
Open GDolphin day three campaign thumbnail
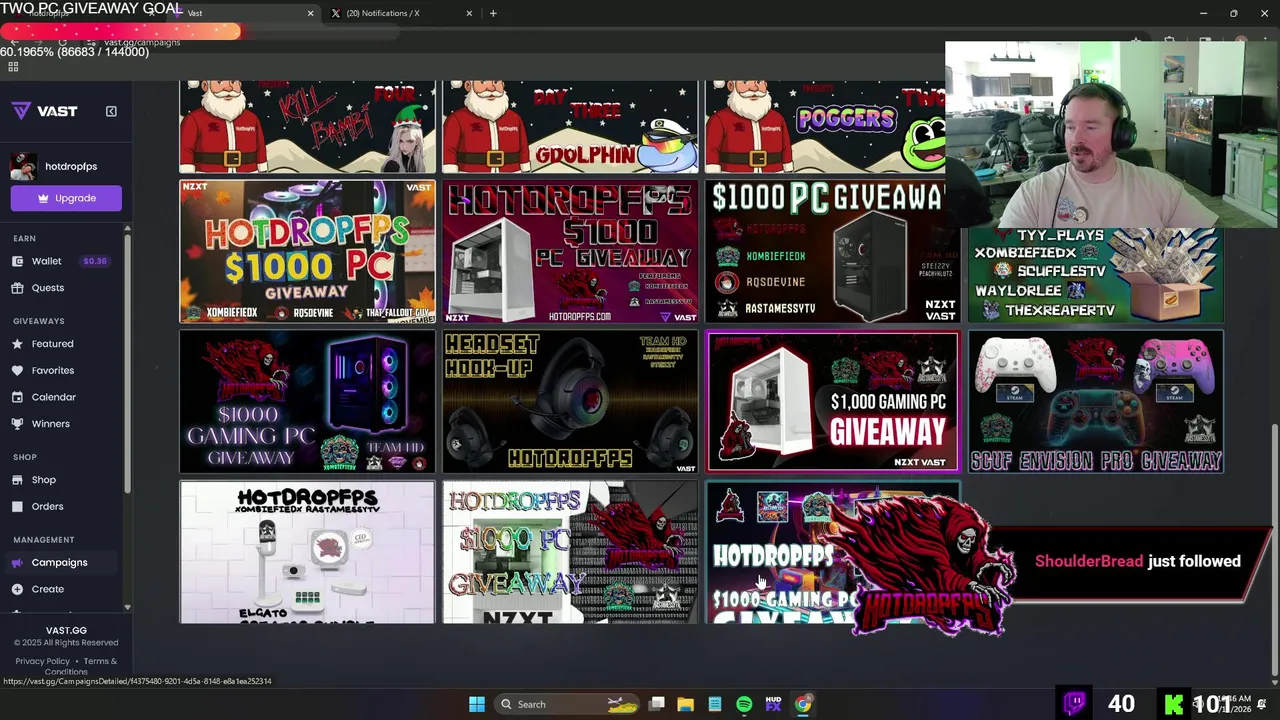[x=570, y=126]
